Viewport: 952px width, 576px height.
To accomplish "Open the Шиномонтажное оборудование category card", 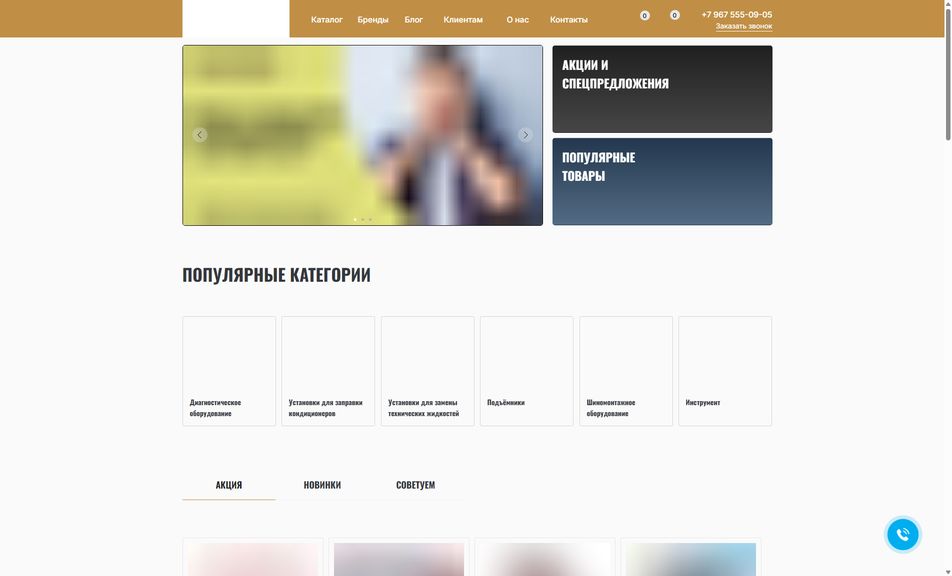I will [x=626, y=371].
